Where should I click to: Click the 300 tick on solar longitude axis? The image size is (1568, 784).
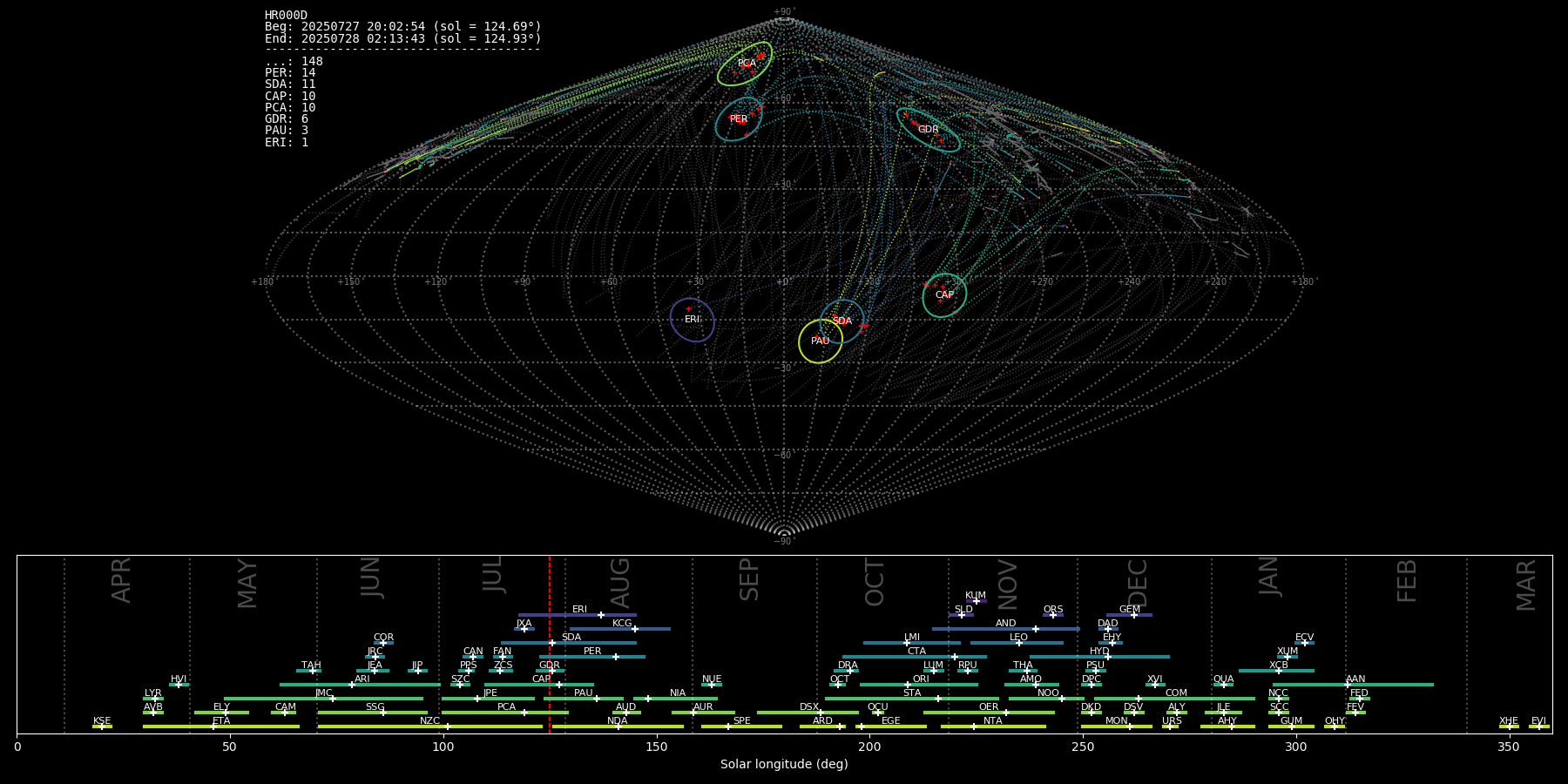tap(1296, 747)
